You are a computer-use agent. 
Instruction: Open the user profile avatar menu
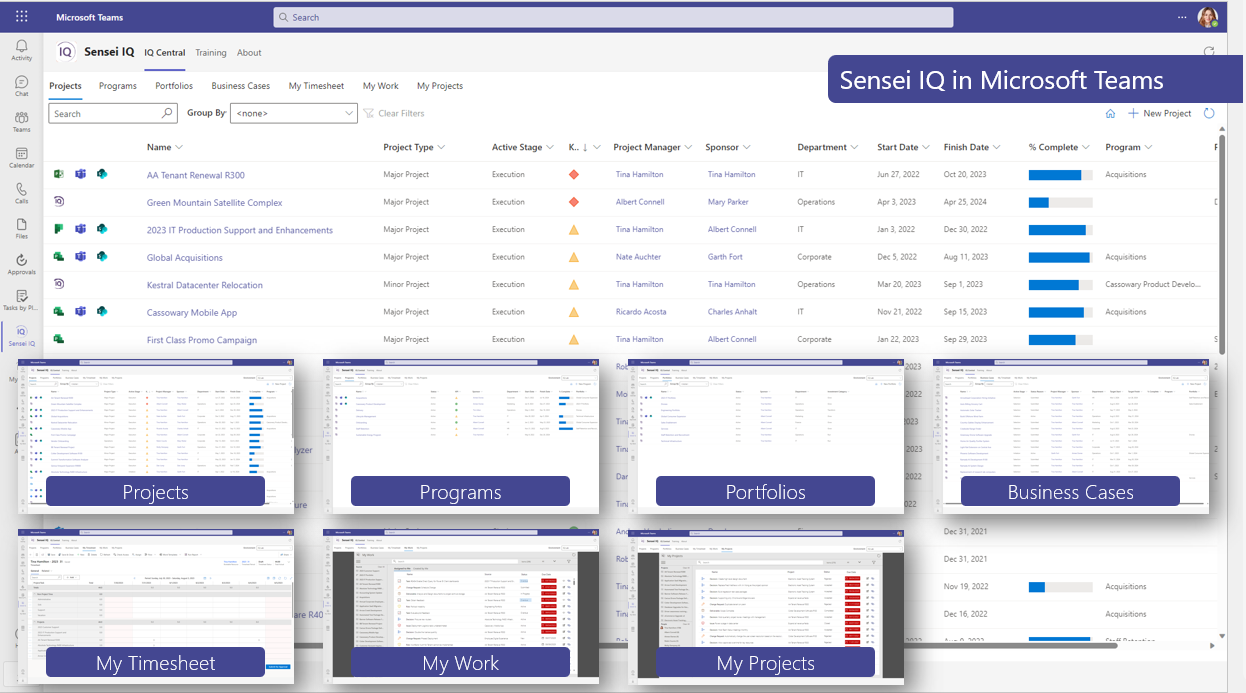(1209, 17)
